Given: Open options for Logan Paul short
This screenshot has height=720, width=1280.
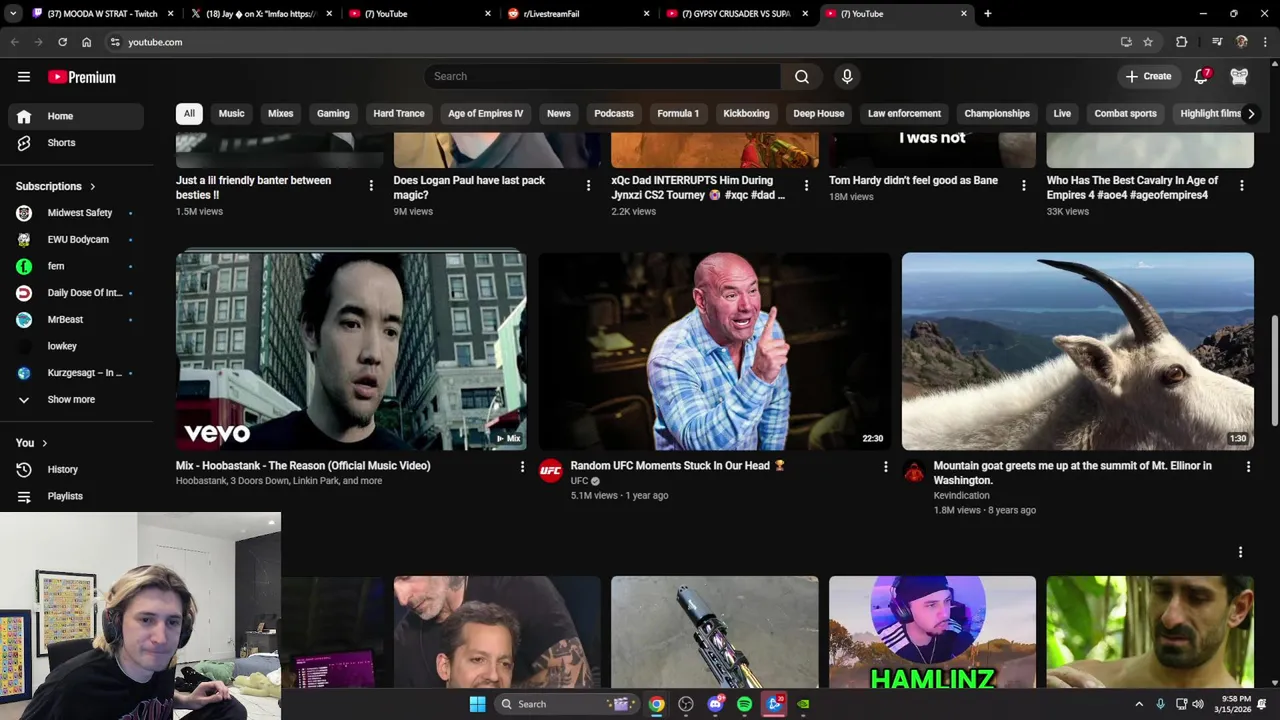Looking at the screenshot, I should tap(588, 185).
